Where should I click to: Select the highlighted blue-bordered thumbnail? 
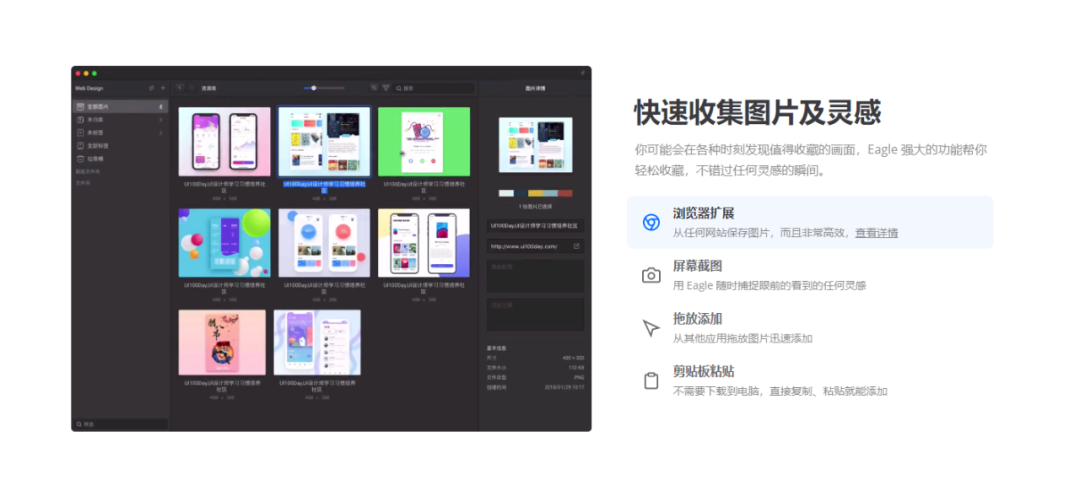pyautogui.click(x=324, y=141)
